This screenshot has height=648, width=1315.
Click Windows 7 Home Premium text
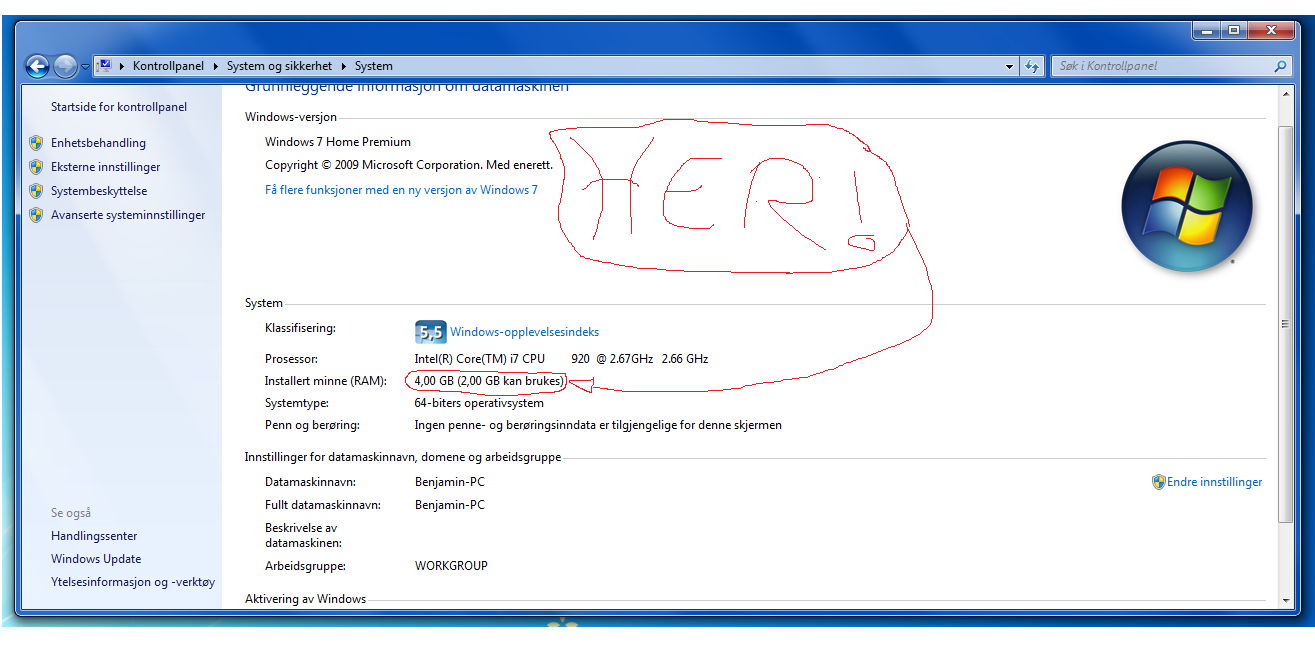click(x=338, y=142)
